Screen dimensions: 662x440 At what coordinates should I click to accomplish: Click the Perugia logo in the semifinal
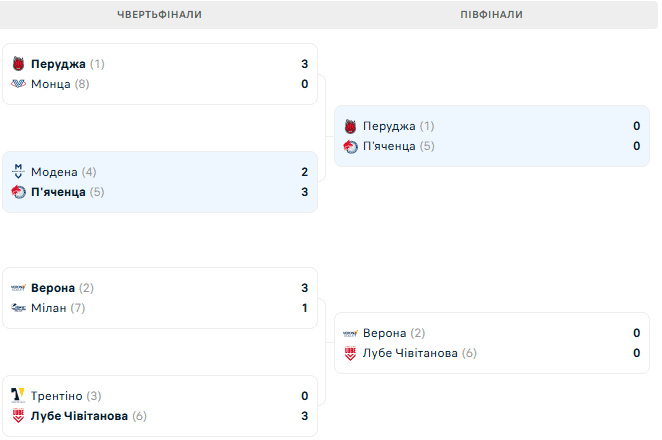tap(350, 126)
